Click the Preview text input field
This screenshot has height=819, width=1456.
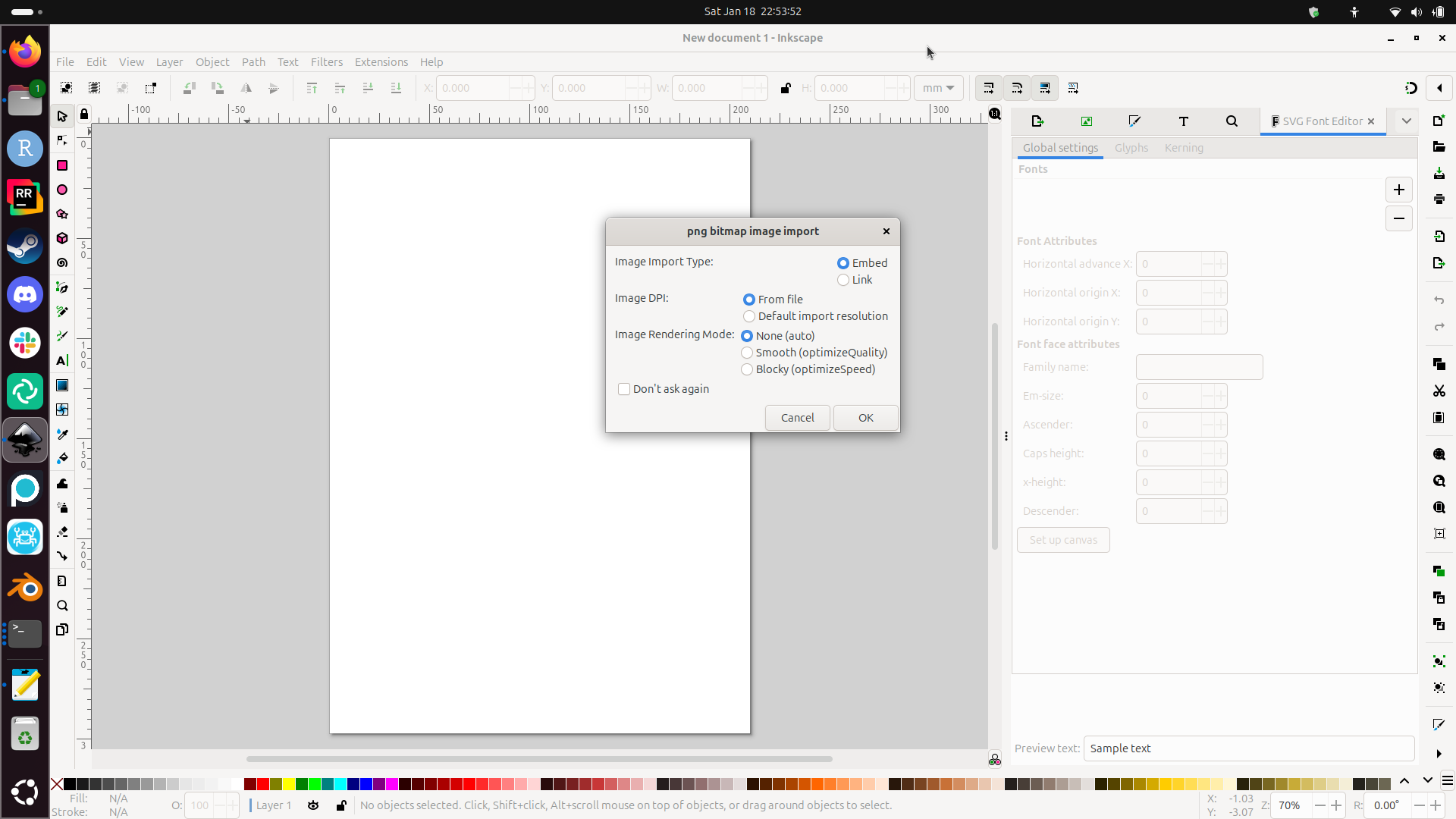1249,748
